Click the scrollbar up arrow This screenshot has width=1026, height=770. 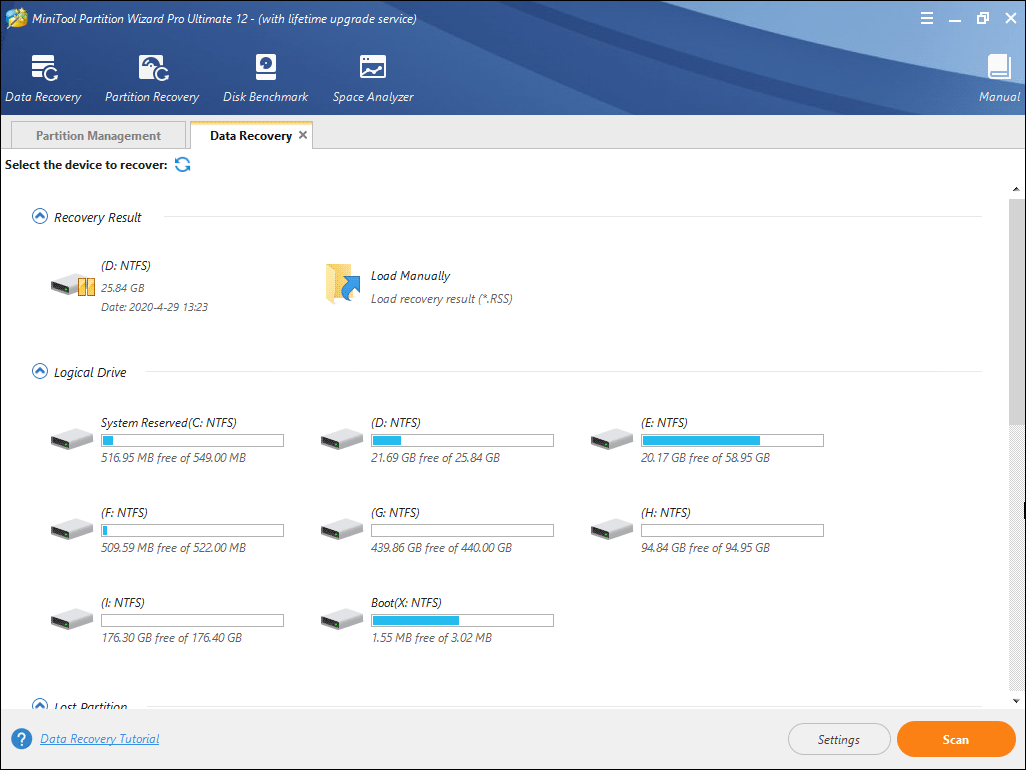pos(1016,189)
